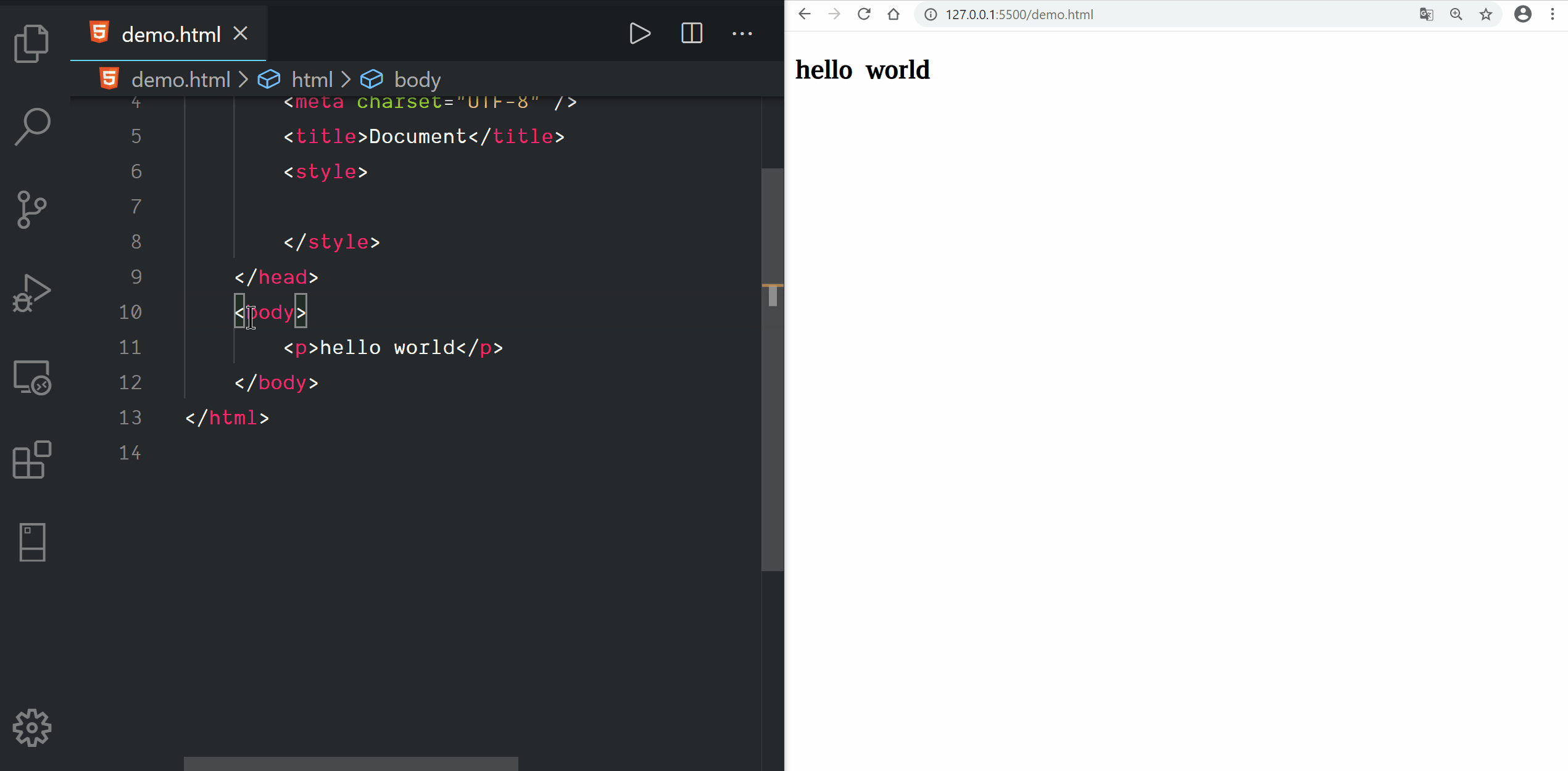Open the Manage gear settings menu
The width and height of the screenshot is (1568, 771).
[x=31, y=728]
